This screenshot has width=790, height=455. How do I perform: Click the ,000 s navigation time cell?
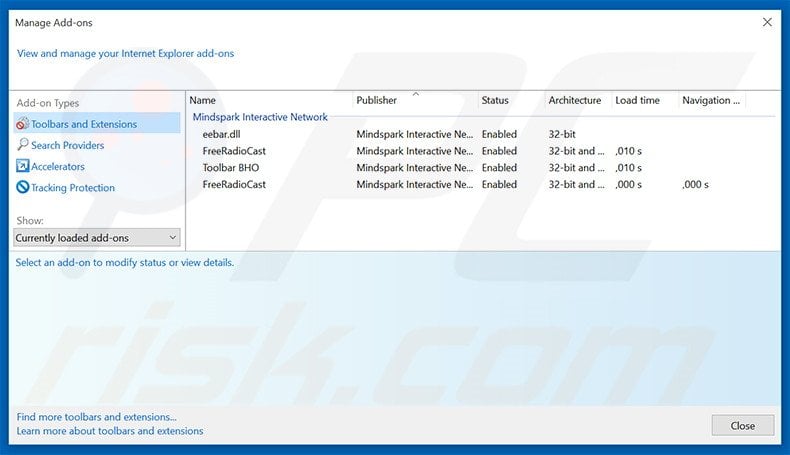point(695,184)
